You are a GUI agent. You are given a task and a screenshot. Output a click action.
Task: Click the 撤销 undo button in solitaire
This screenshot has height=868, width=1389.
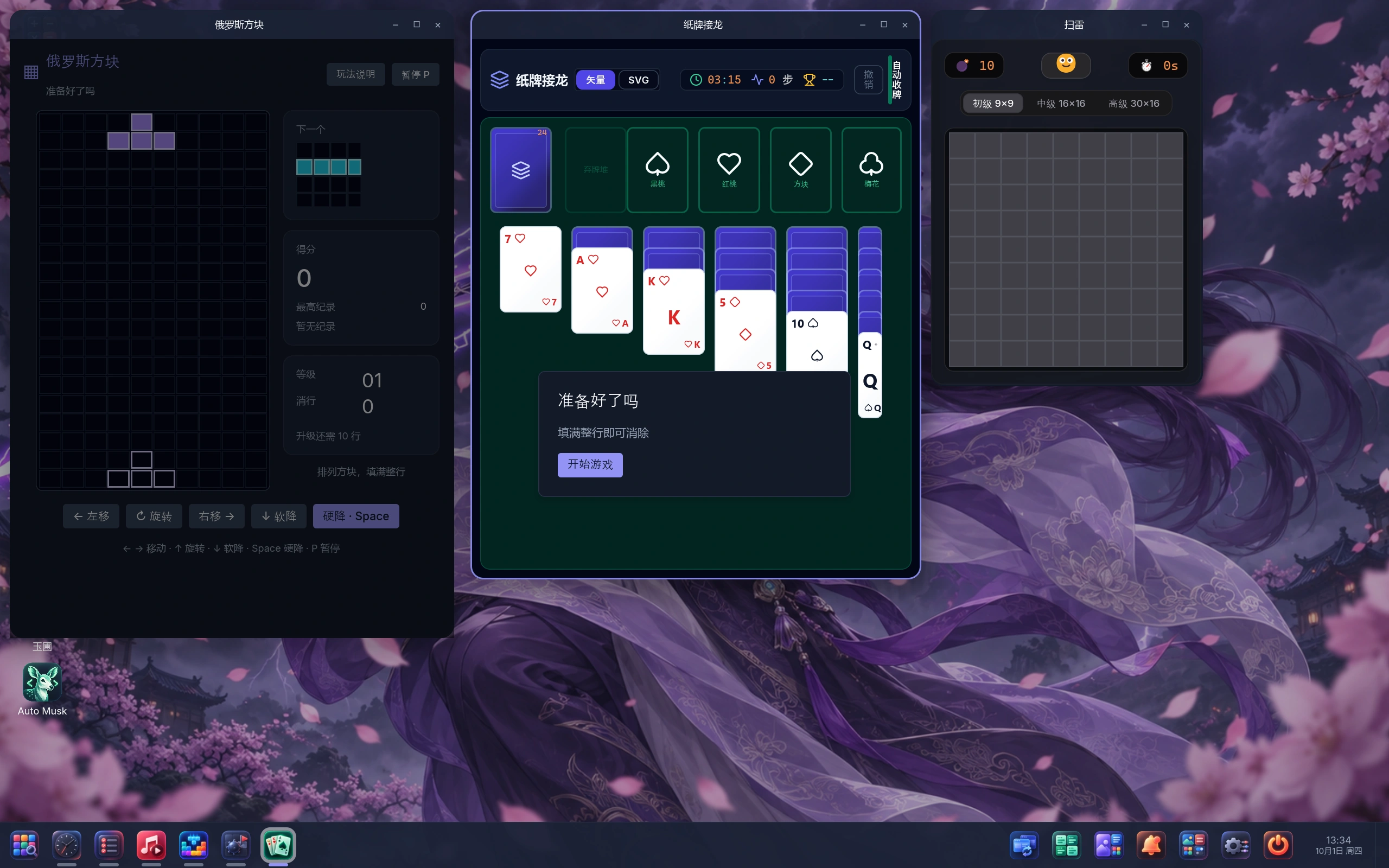point(869,80)
